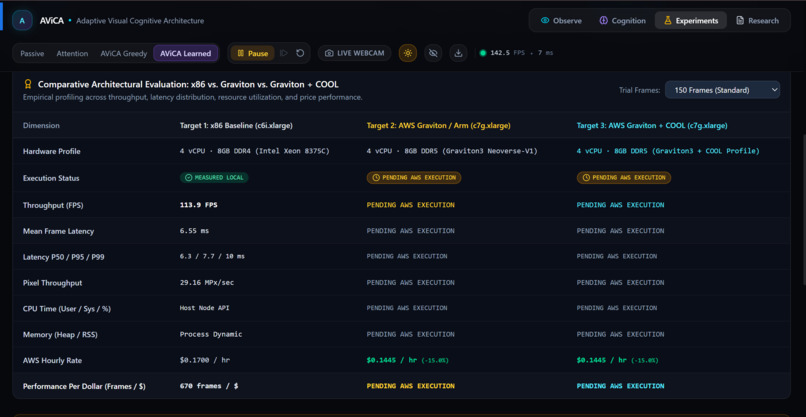Click the AViCA logo badge
Image resolution: width=806 pixels, height=417 pixels.
point(22,21)
